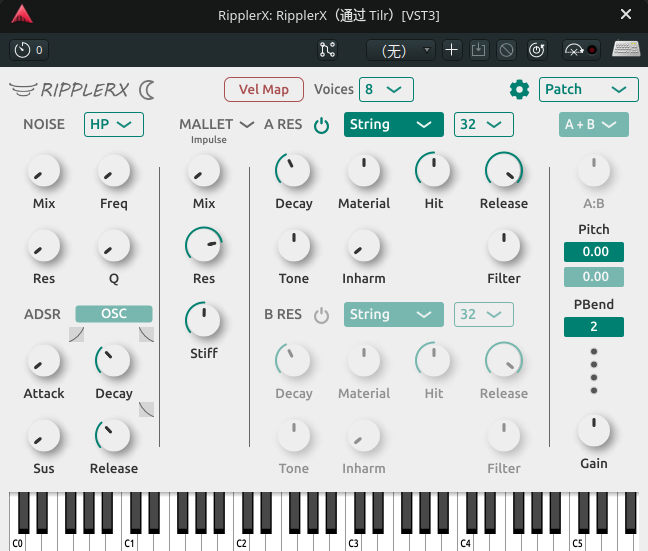The width and height of the screenshot is (648, 551).
Task: Click A RES Material knob
Action: click(364, 171)
